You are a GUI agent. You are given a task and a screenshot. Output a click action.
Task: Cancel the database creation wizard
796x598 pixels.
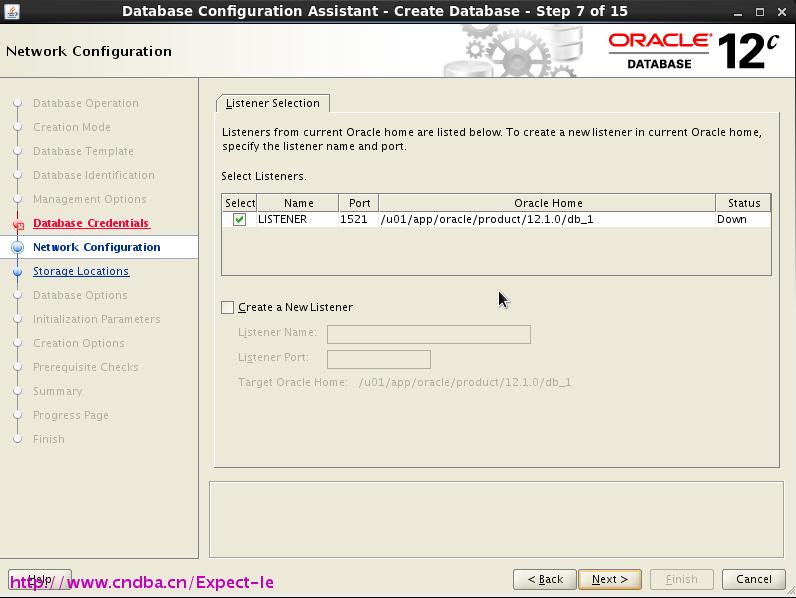click(753, 579)
